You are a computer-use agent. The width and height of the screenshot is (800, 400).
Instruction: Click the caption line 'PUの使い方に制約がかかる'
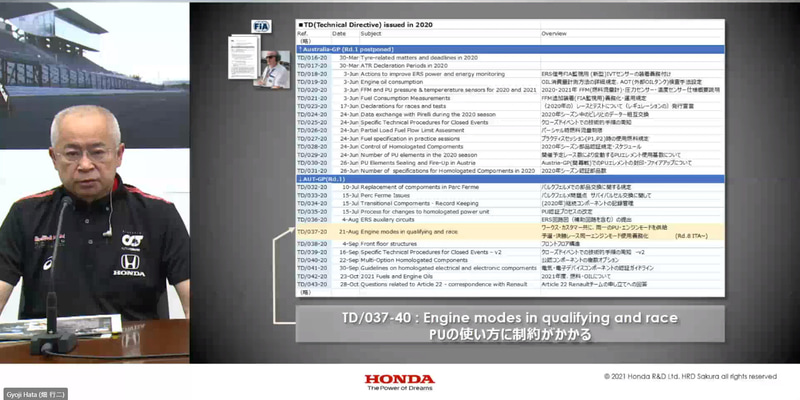[510, 334]
